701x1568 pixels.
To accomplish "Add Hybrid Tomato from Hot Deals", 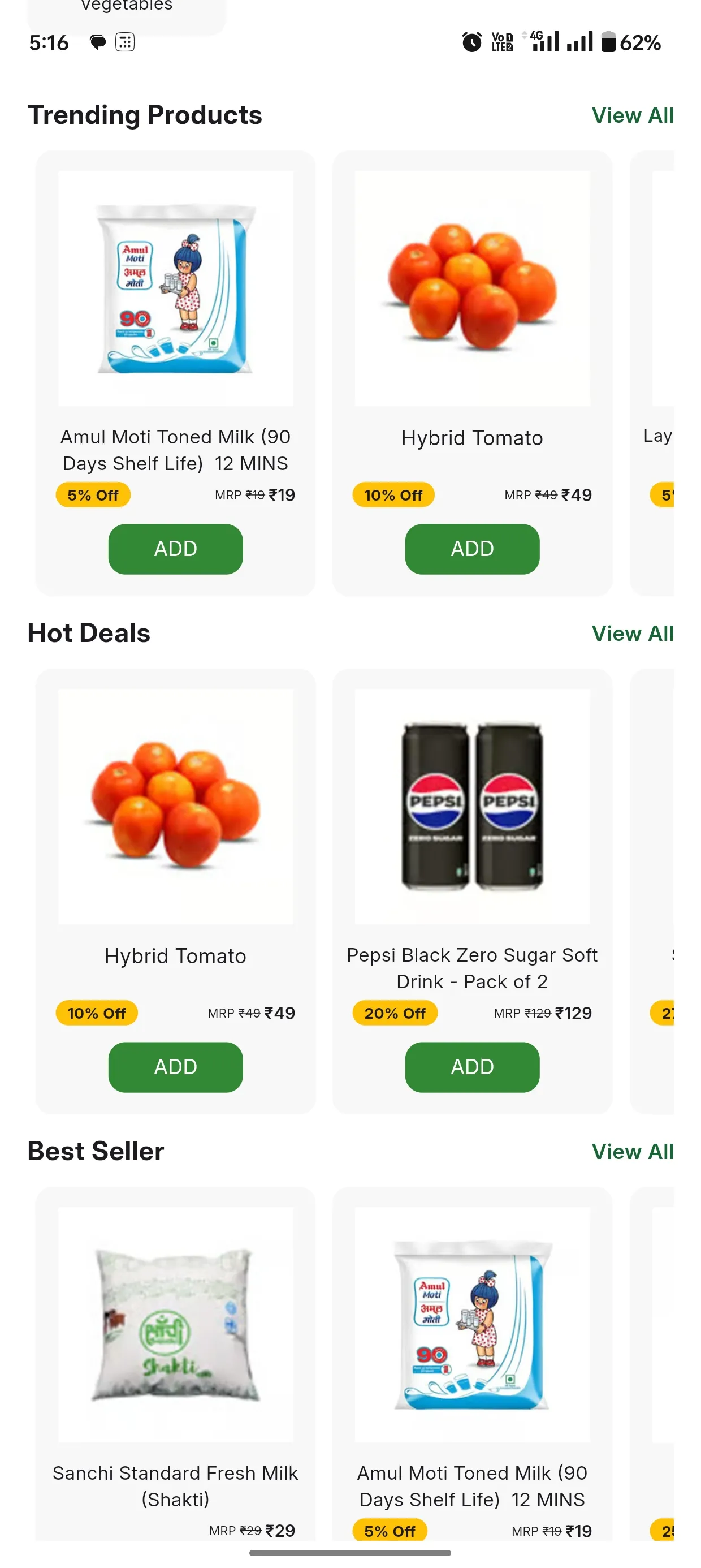I will pos(175,1067).
